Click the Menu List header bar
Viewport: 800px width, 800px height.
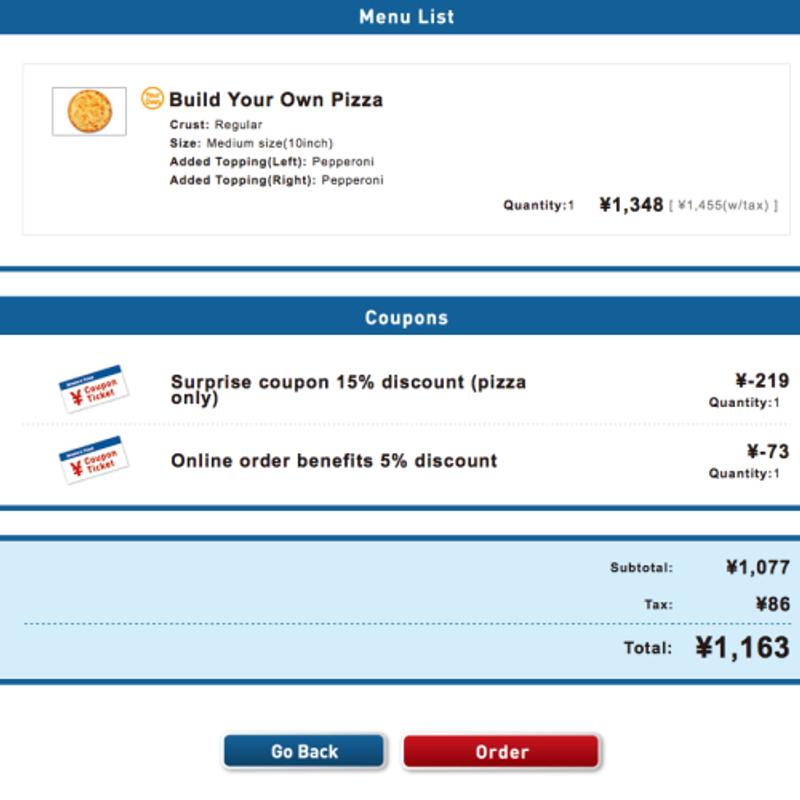[x=400, y=17]
